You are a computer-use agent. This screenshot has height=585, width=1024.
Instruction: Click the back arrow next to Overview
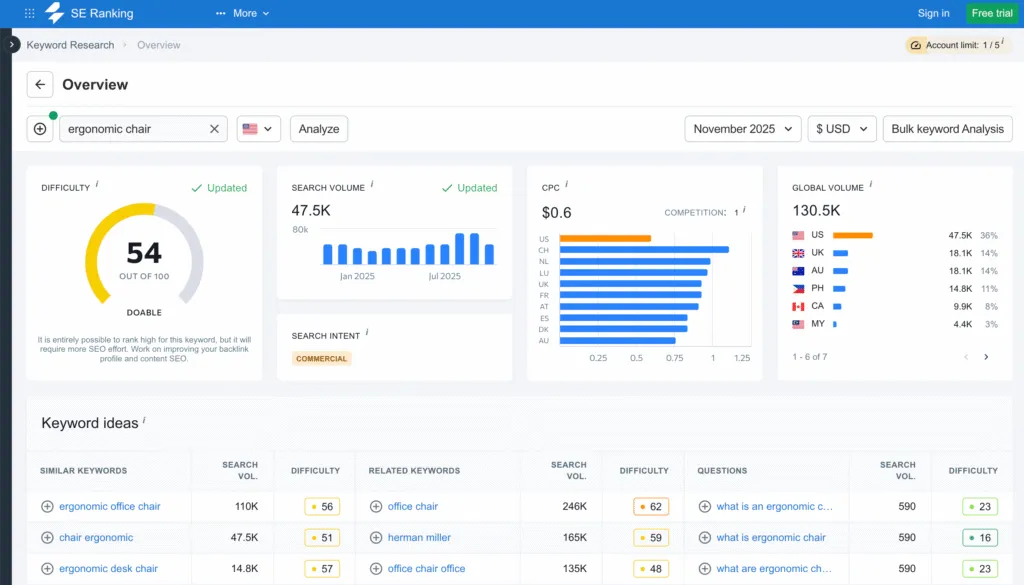40,84
